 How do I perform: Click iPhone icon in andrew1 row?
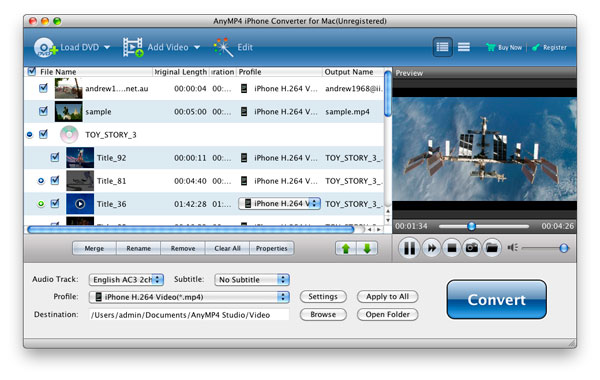[244, 89]
